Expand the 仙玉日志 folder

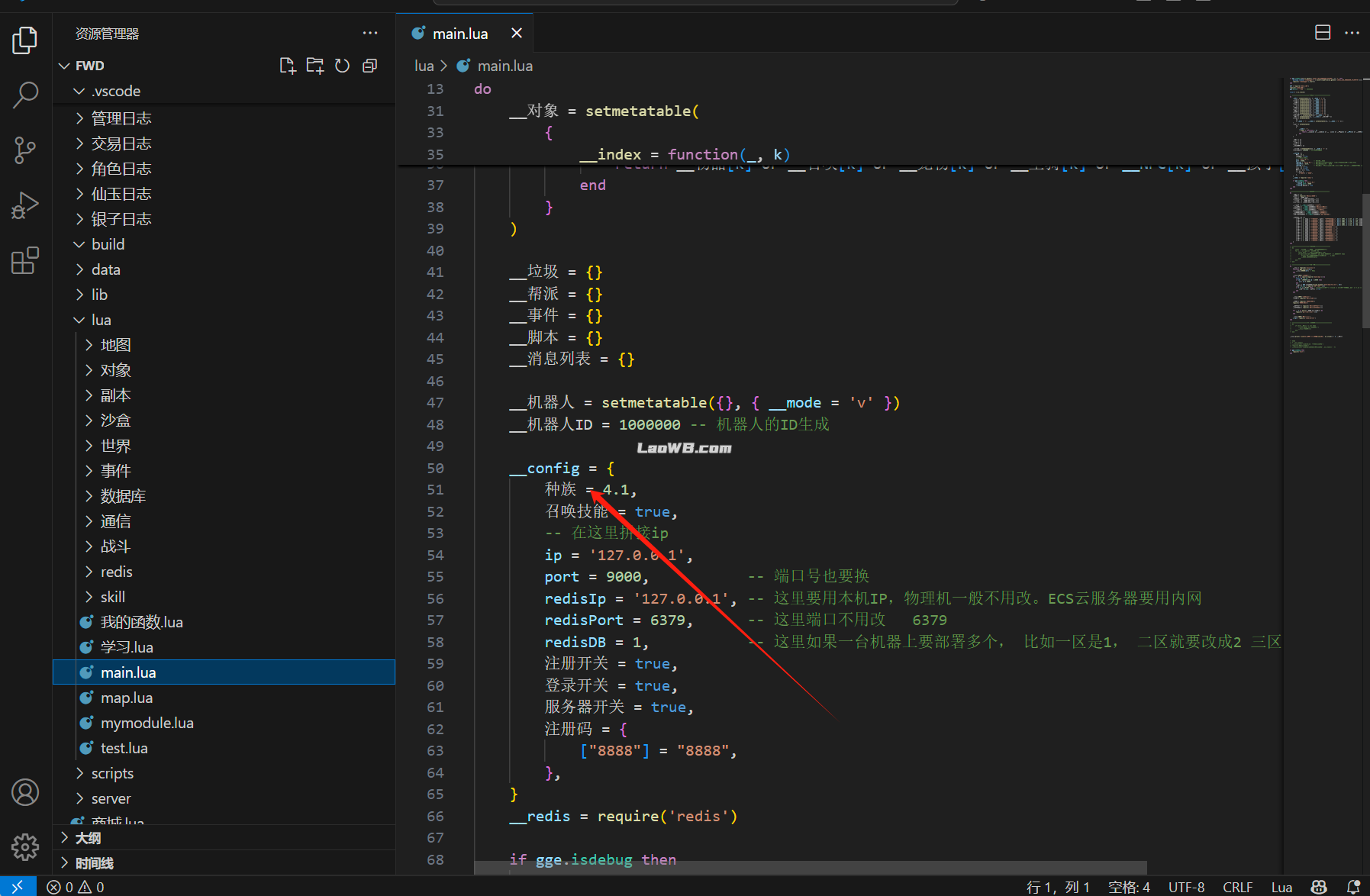click(x=224, y=194)
